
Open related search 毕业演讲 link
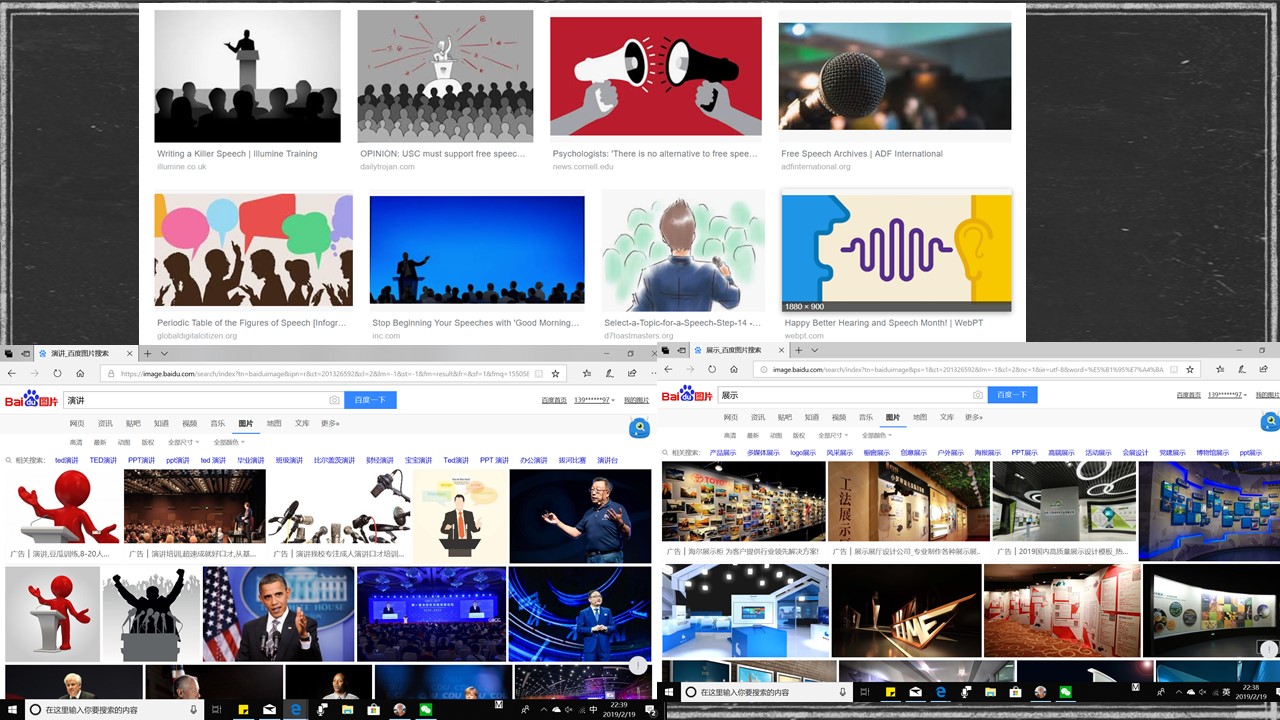251,460
